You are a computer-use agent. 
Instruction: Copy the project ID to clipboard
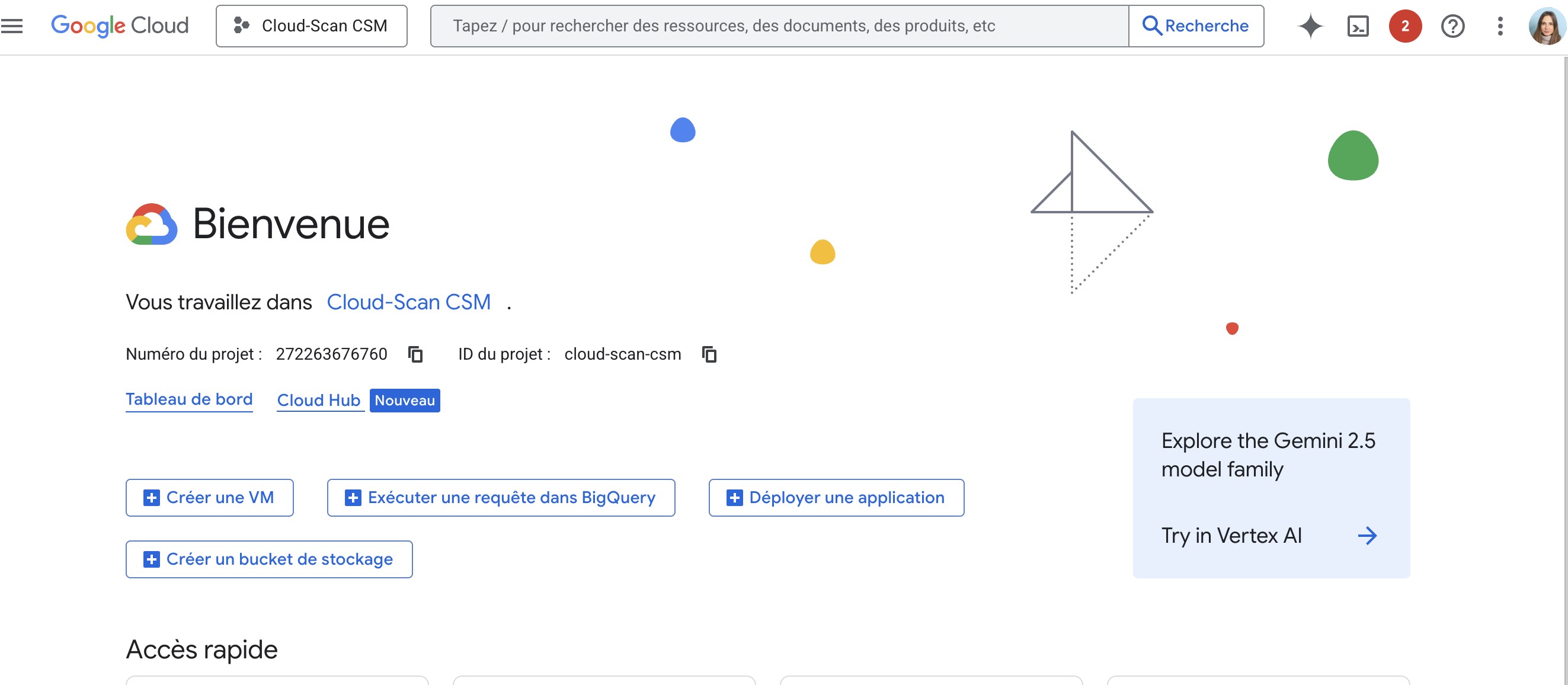(709, 354)
